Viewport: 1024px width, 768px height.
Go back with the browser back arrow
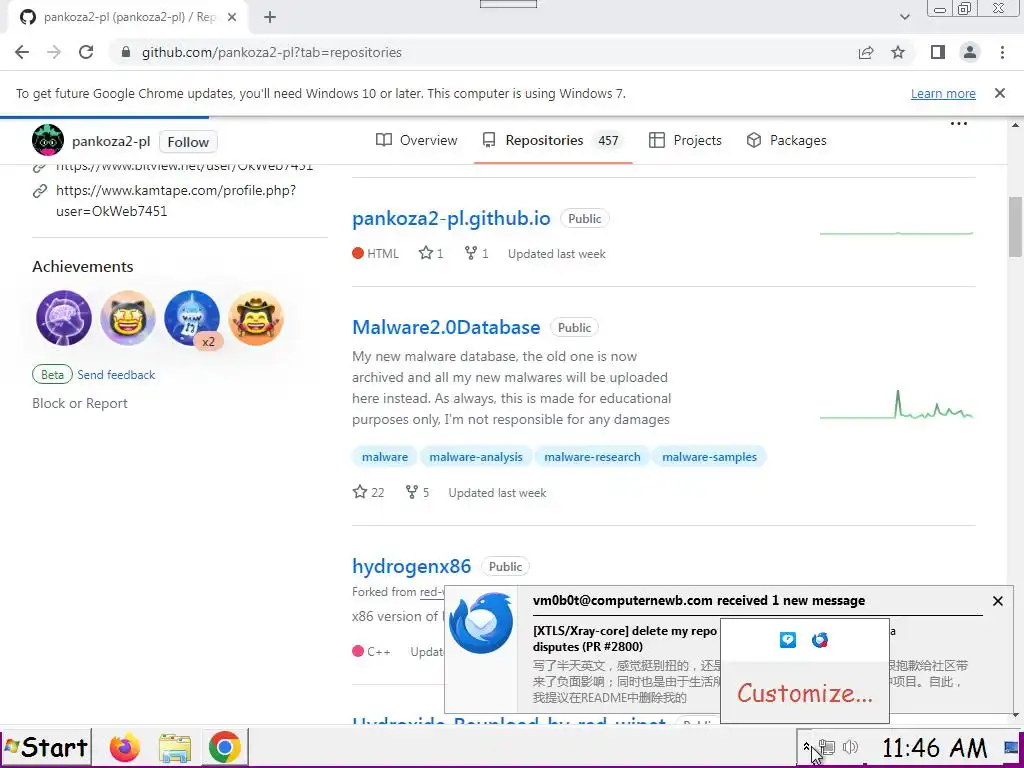pos(22,52)
